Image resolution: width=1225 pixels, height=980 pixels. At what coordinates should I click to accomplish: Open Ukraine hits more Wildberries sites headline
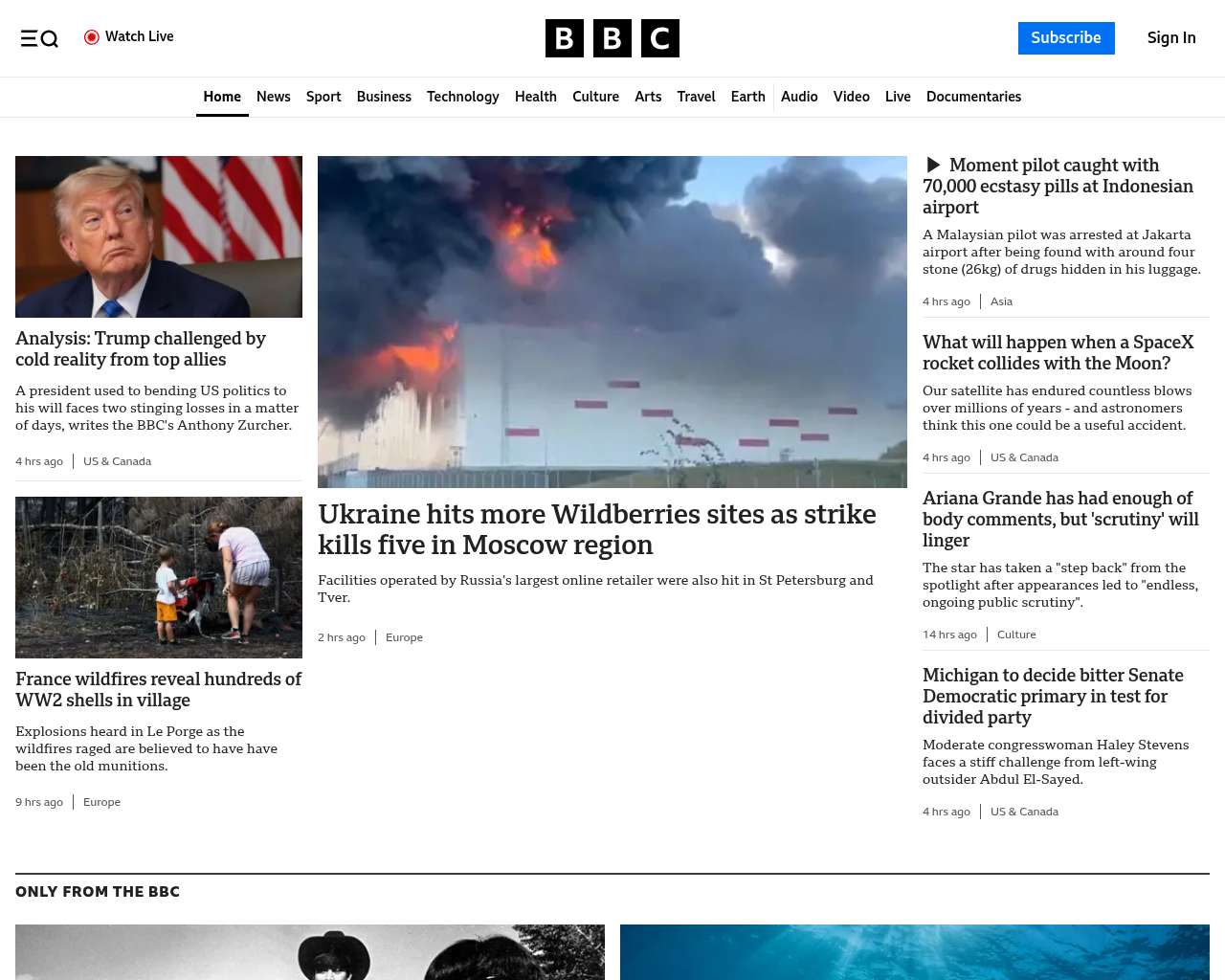(x=597, y=529)
